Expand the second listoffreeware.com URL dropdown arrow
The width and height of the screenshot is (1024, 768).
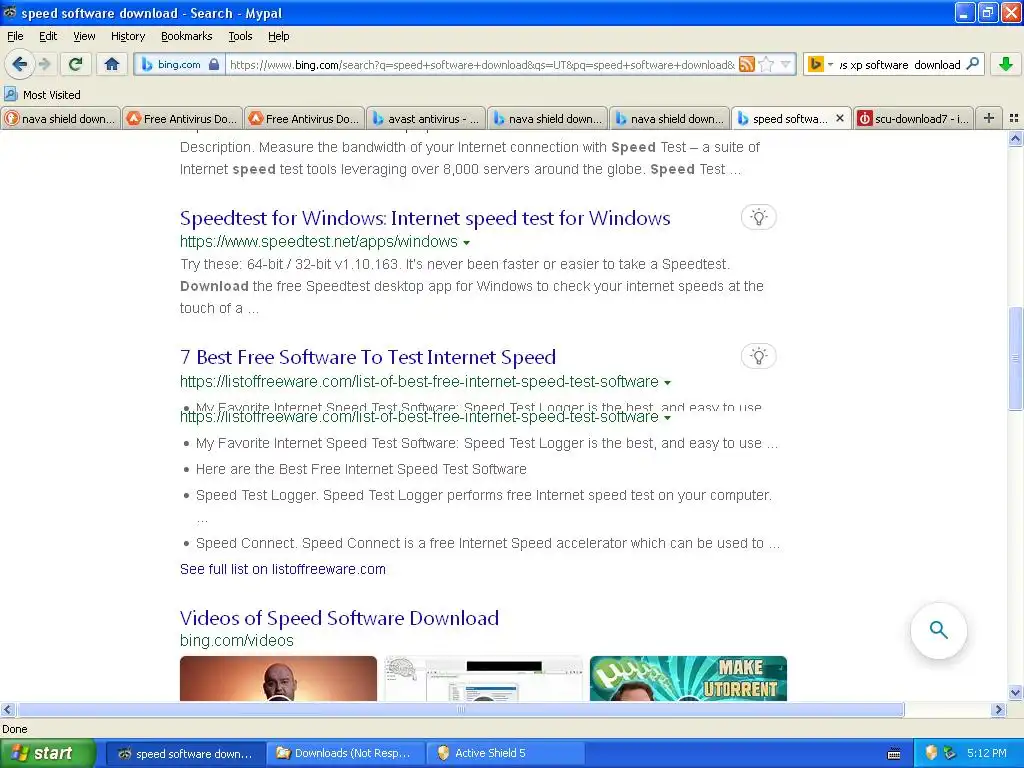(667, 417)
